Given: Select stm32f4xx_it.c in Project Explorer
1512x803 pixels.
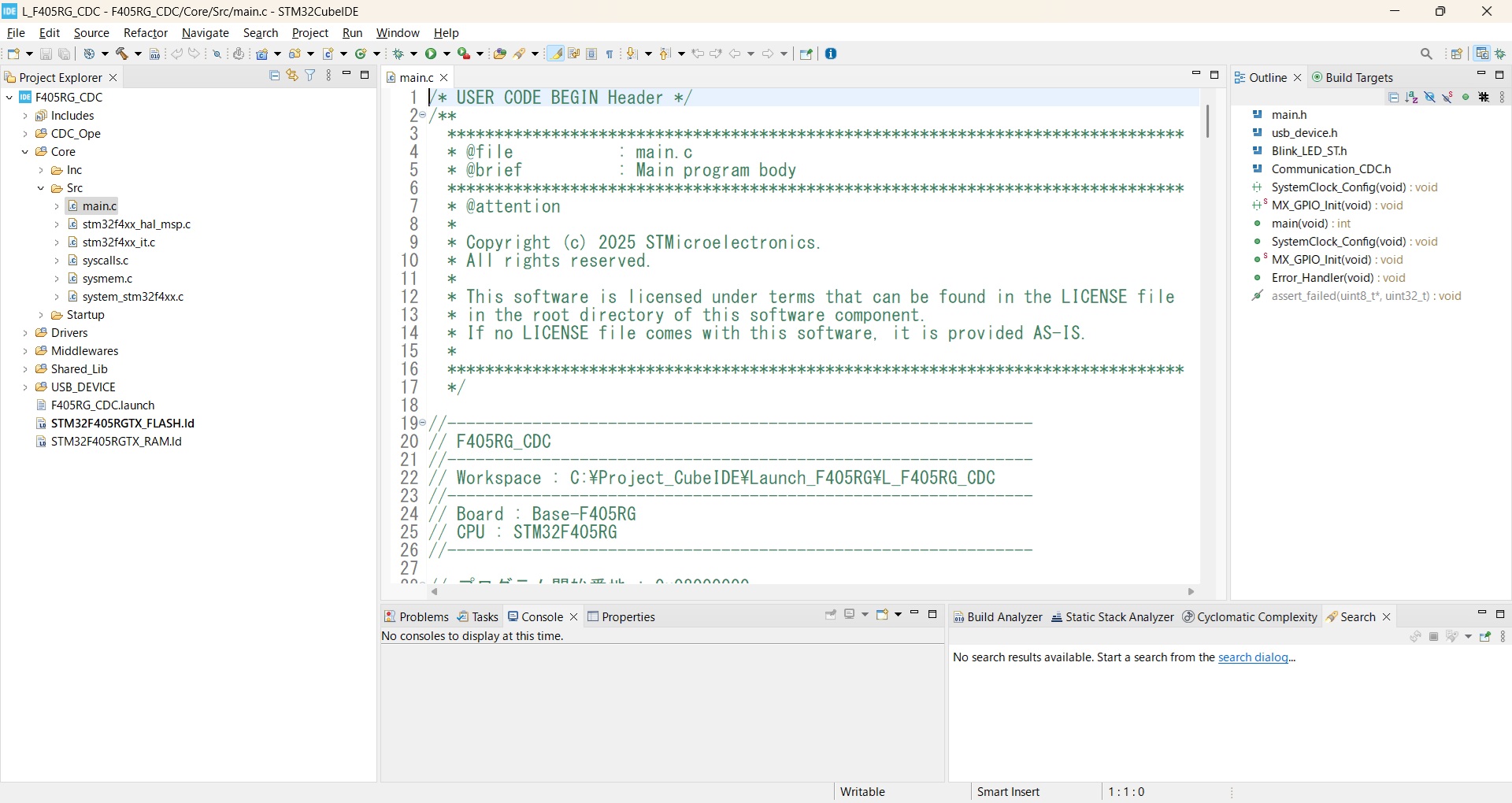Looking at the screenshot, I should (119, 242).
